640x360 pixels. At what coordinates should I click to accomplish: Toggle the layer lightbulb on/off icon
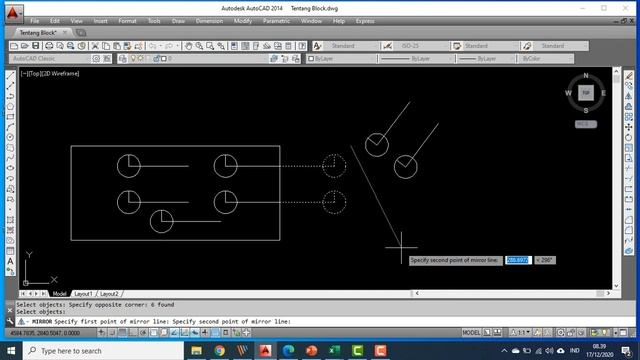pyautogui.click(x=133, y=59)
